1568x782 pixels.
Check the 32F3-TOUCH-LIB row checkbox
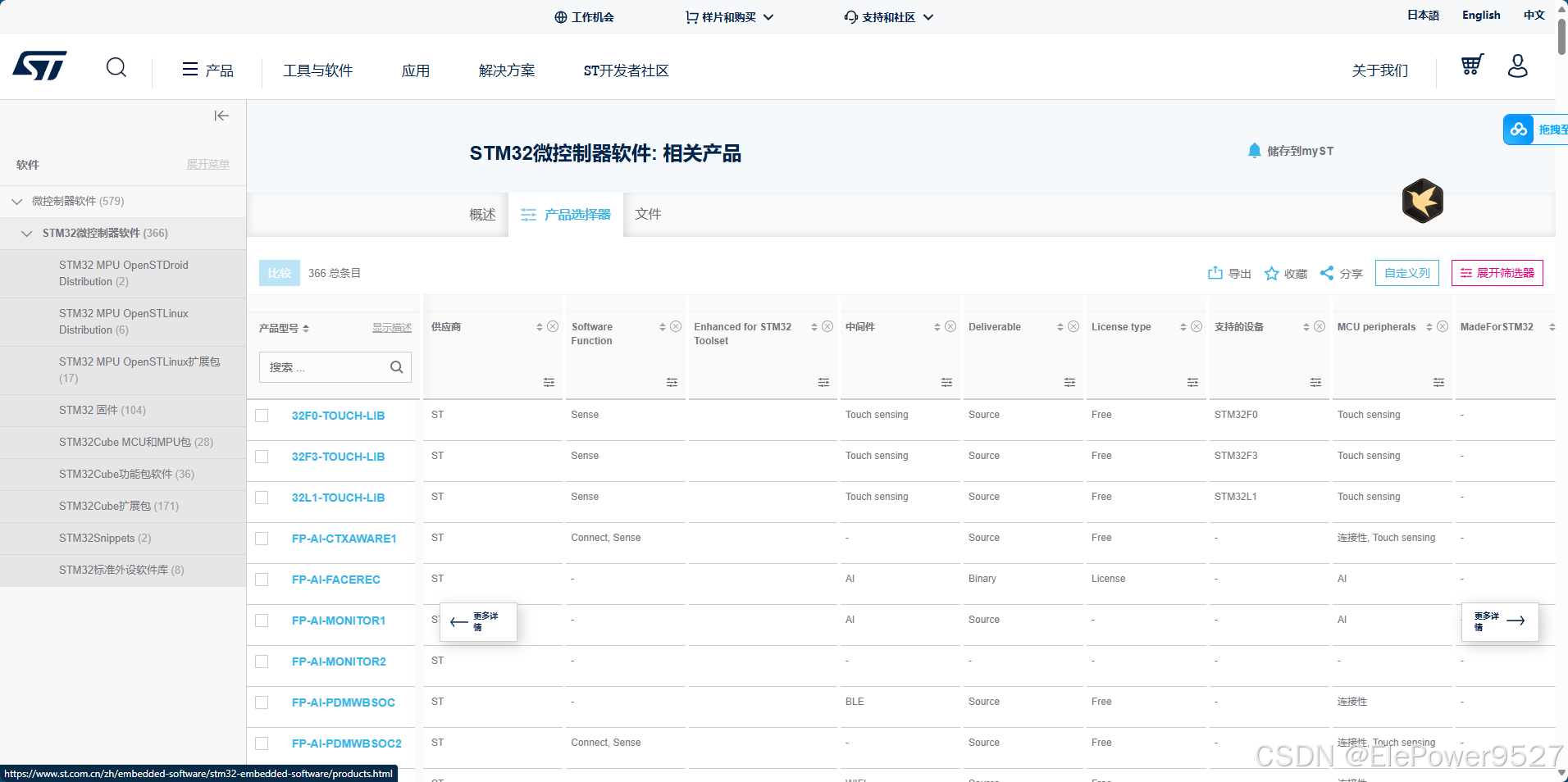point(262,457)
